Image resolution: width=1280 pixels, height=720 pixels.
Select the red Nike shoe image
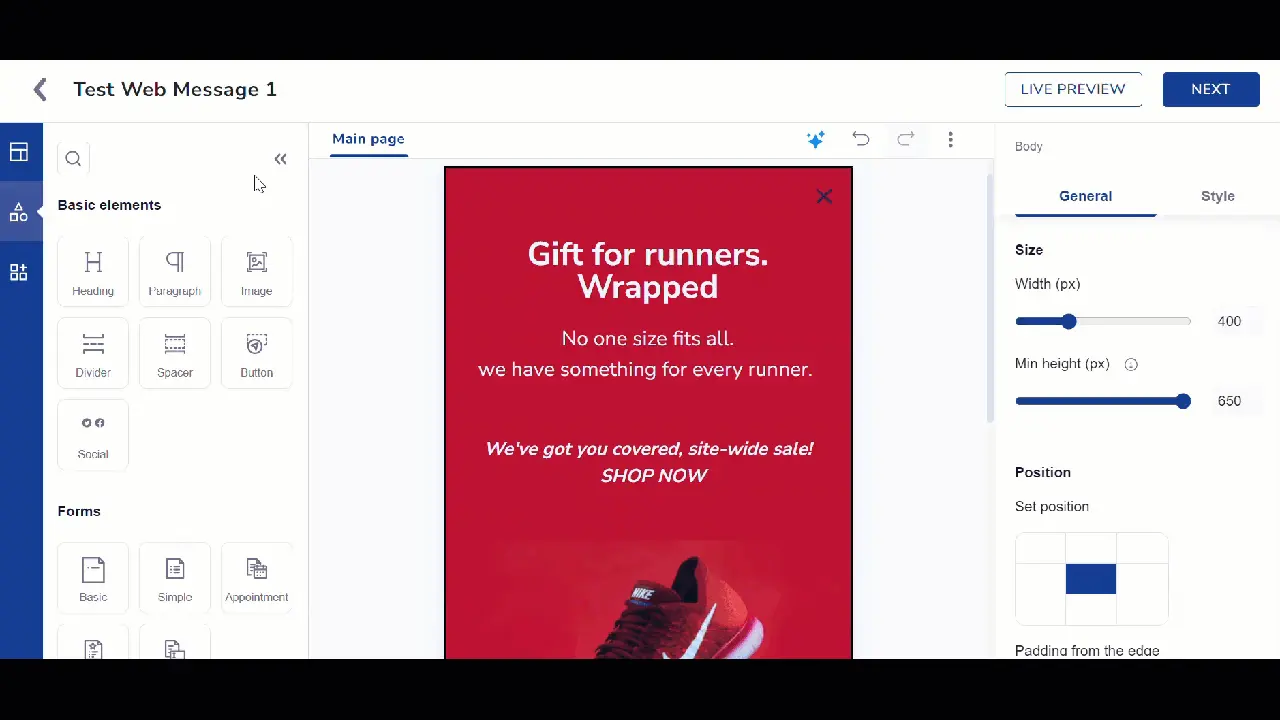tap(648, 600)
